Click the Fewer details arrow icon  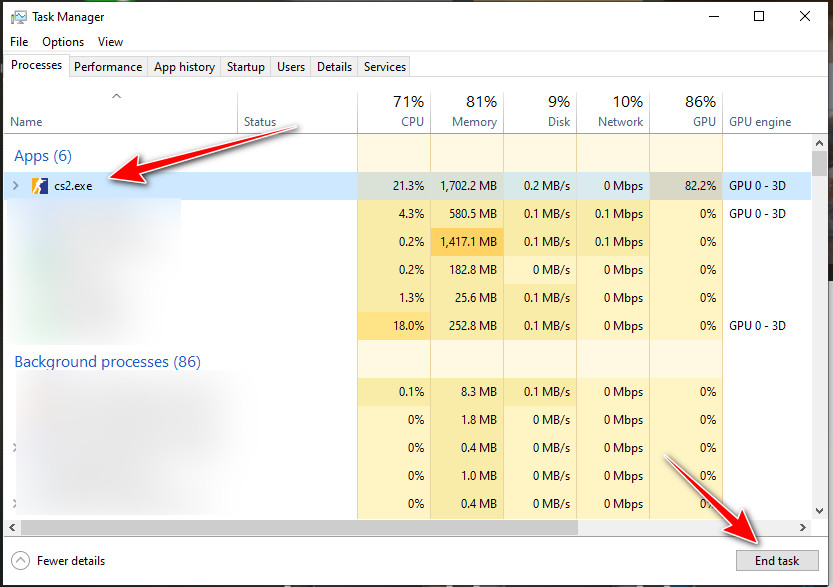click(20, 561)
